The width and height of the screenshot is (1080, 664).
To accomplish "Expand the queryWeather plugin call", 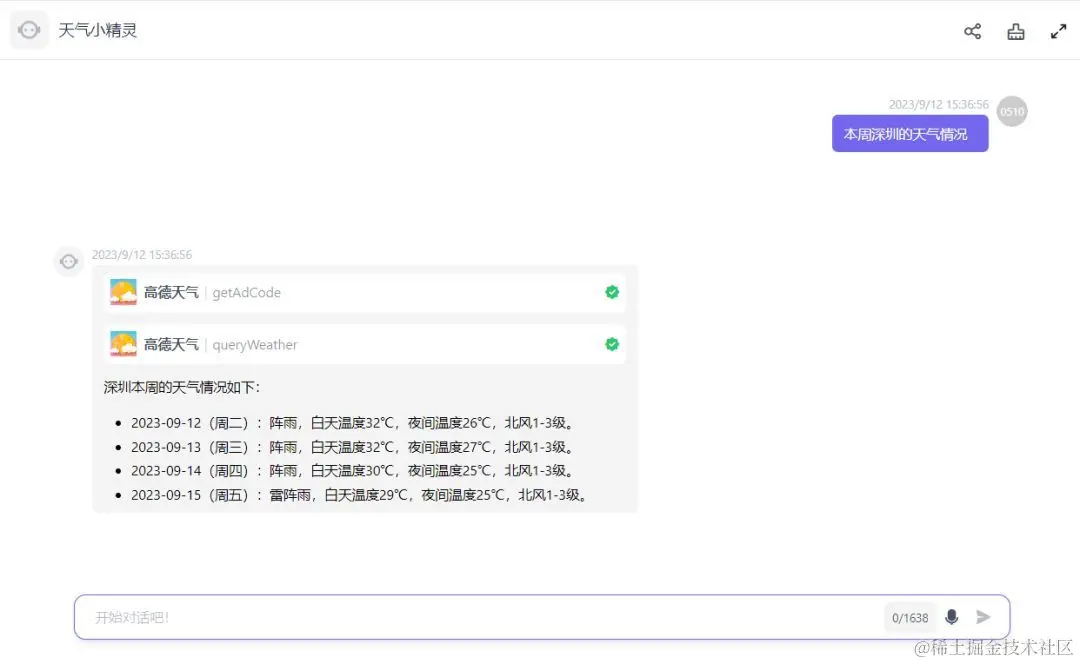I will (364, 344).
